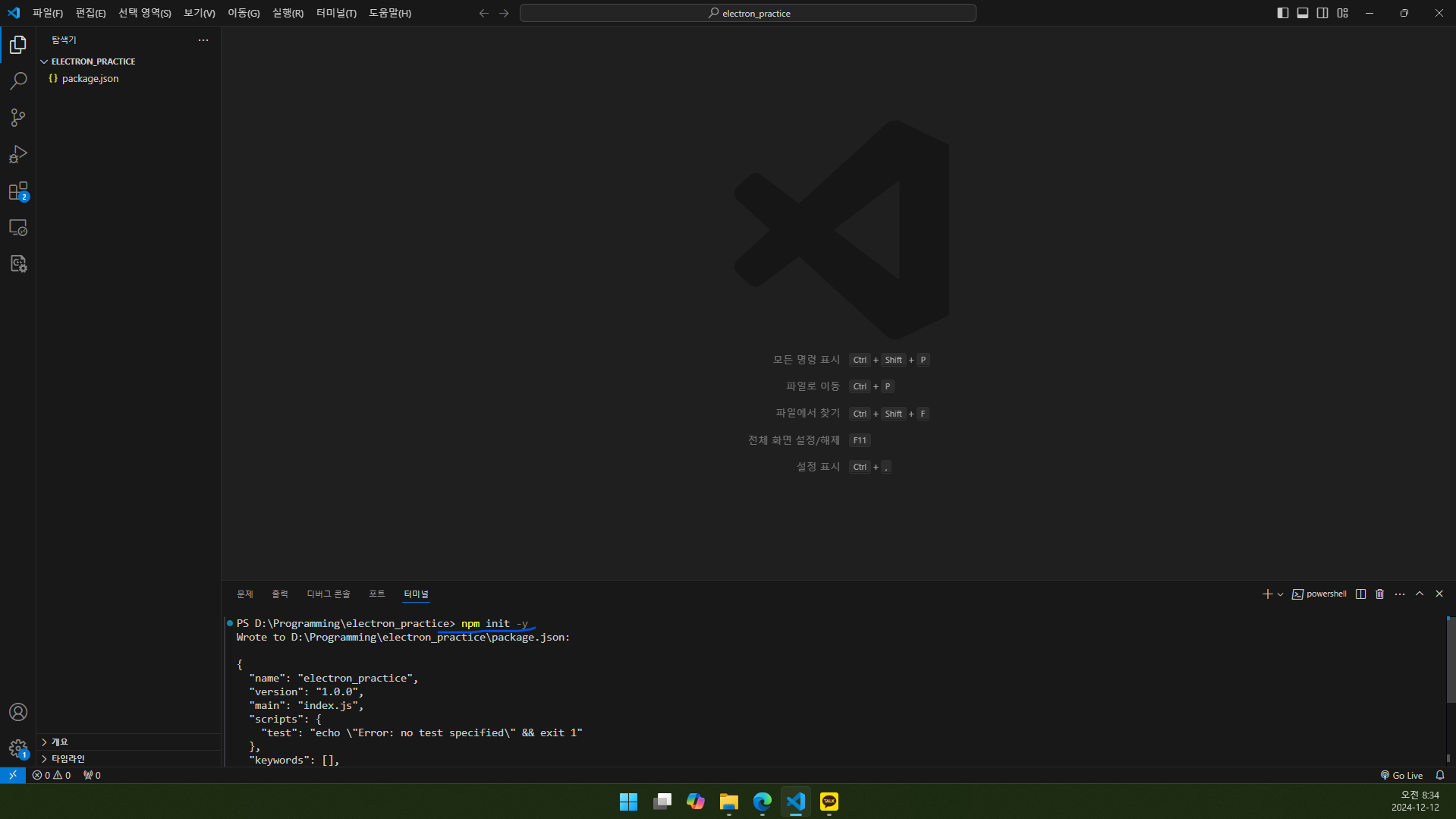
Task: Toggle the bottom panel visibility
Action: coord(1303,13)
